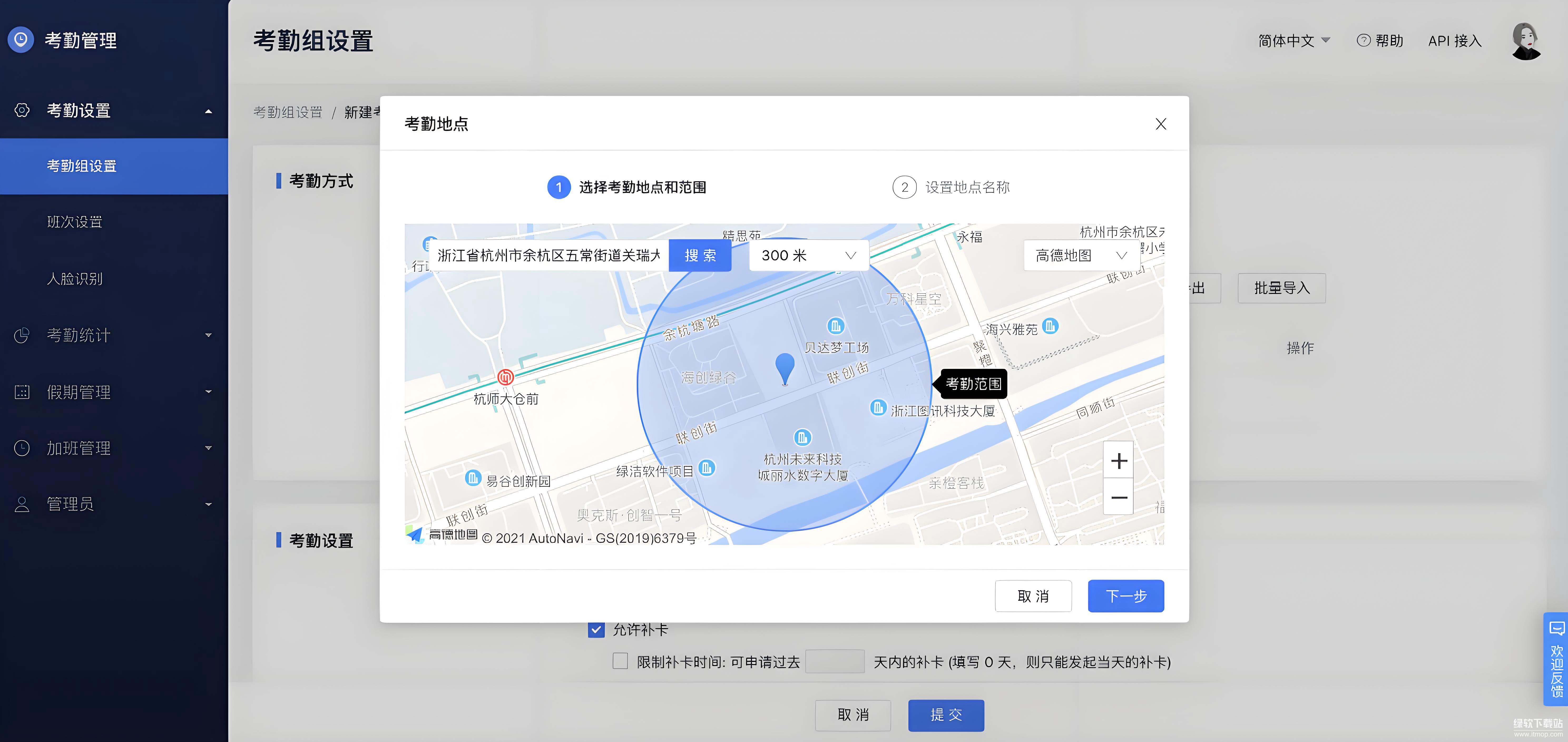This screenshot has height=742, width=1568.
Task: Click the 选择考勤地点和范围 step label
Action: [x=642, y=188]
